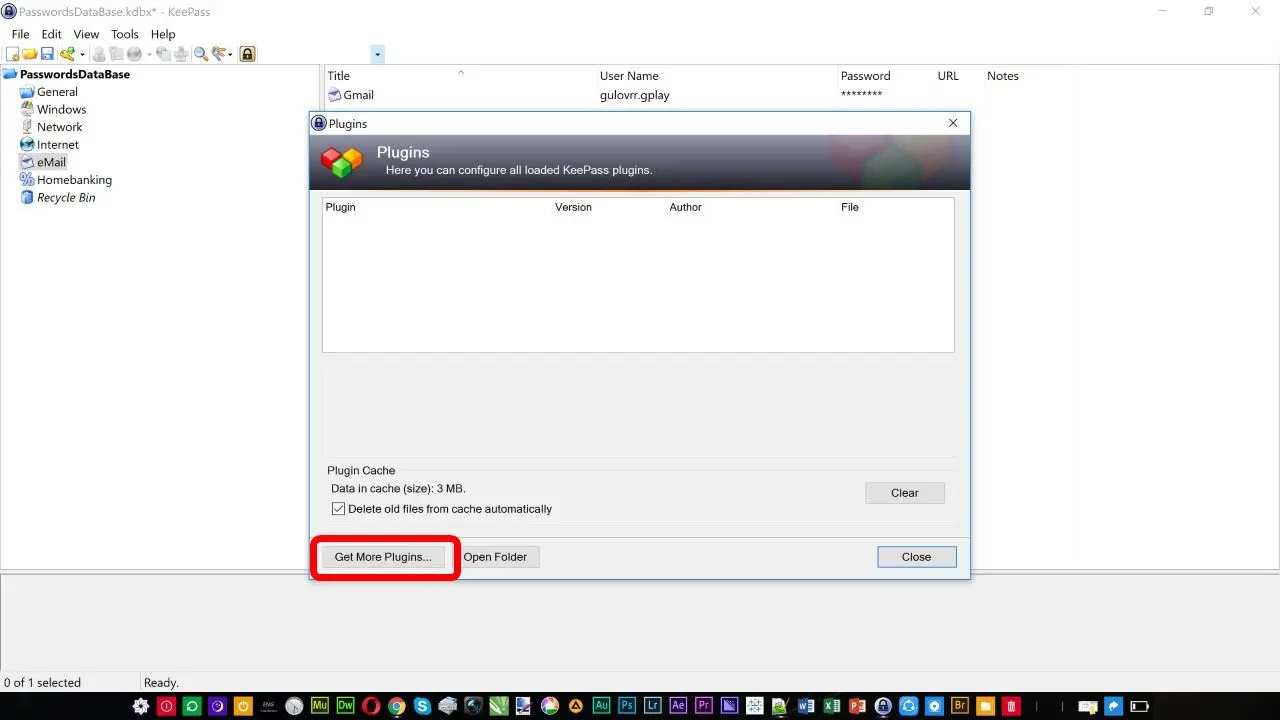Screen dimensions: 1280x720
Task: Select the Homebanking group
Action: [x=74, y=180]
